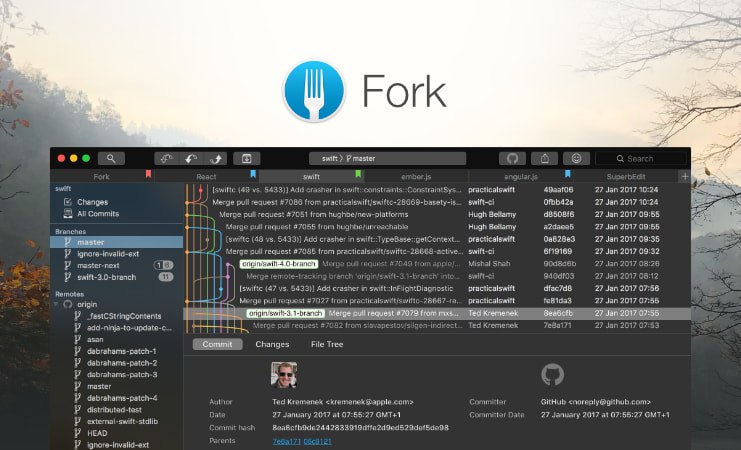Switch to the Fork repository tab
The width and height of the screenshot is (741, 450).
coord(102,176)
